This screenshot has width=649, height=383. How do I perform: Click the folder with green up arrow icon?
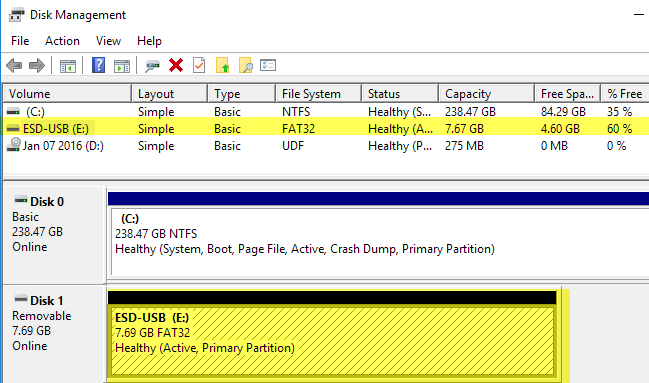point(223,65)
